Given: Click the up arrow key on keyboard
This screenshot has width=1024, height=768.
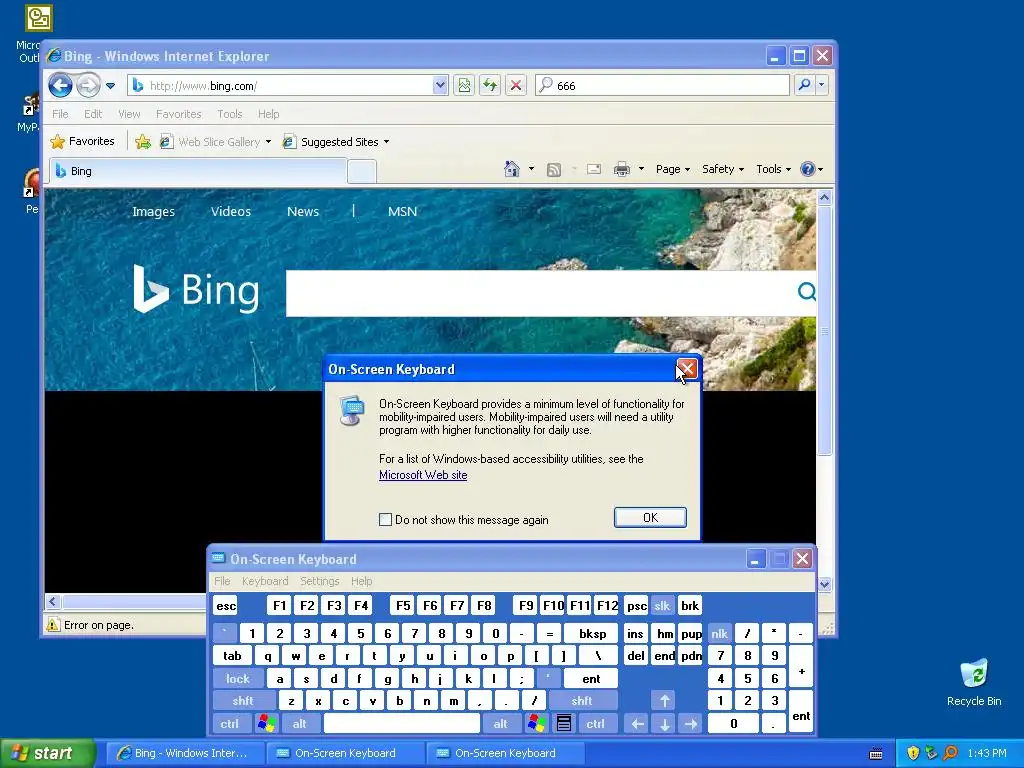Looking at the screenshot, I should pos(664,701).
